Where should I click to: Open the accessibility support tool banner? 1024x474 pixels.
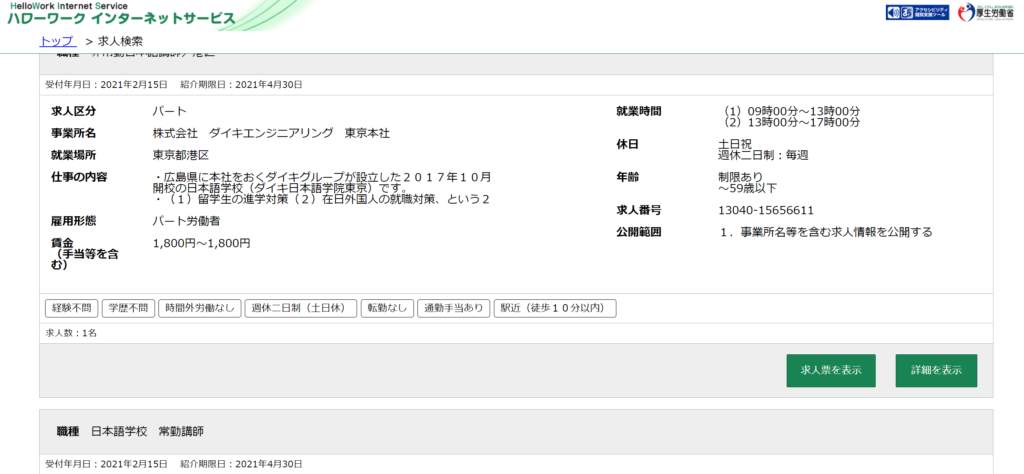pyautogui.click(x=915, y=13)
